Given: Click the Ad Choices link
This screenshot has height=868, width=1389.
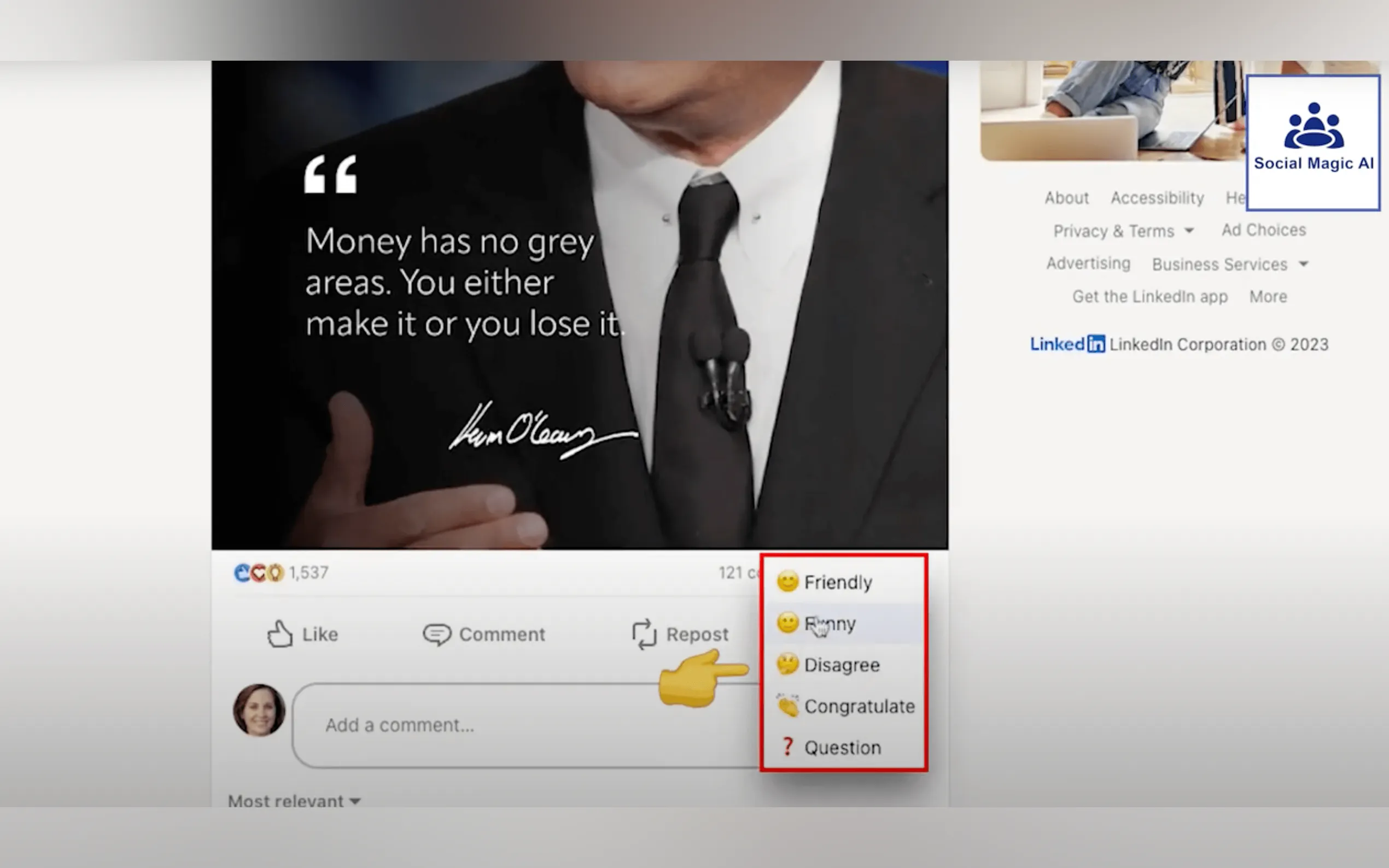Looking at the screenshot, I should 1263,230.
